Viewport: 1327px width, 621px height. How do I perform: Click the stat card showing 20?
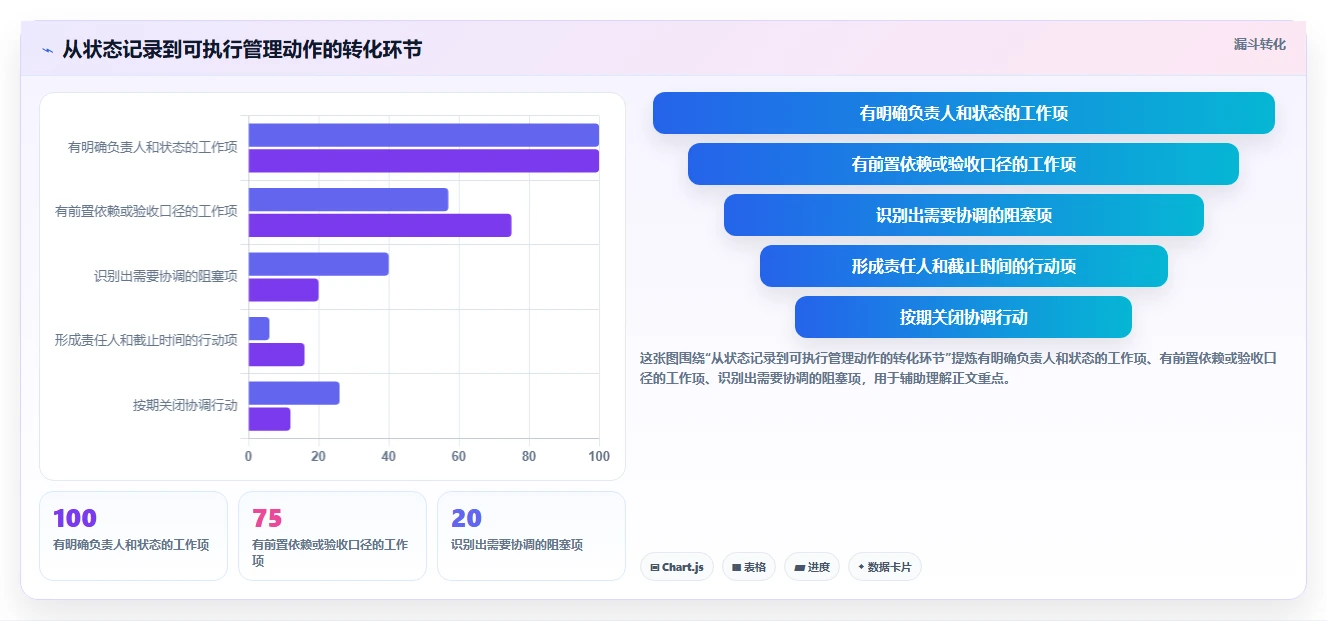click(531, 536)
